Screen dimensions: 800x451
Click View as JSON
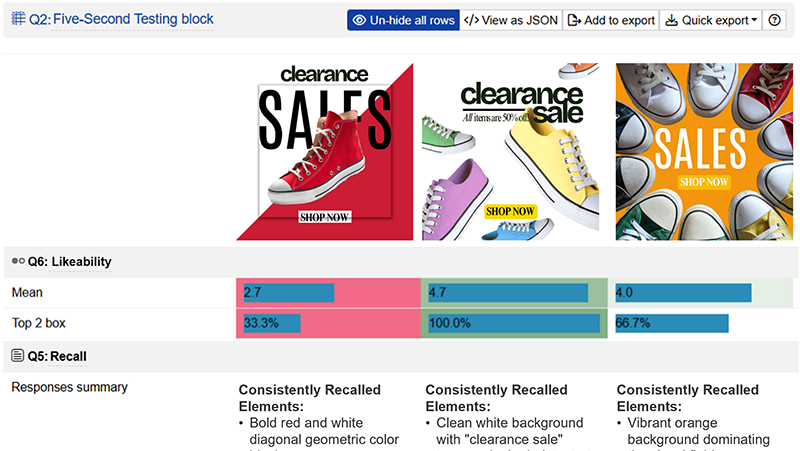[x=512, y=20]
